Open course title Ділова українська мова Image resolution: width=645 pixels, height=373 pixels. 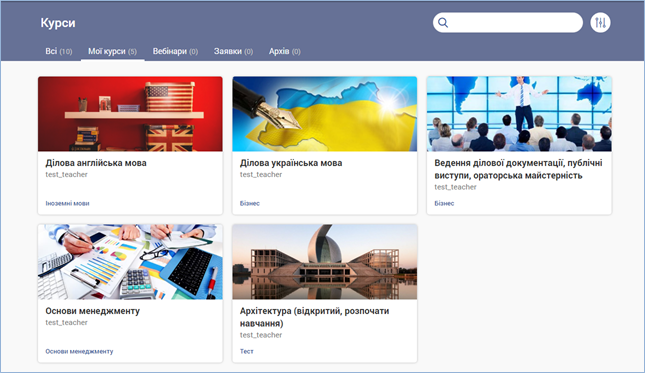291,163
